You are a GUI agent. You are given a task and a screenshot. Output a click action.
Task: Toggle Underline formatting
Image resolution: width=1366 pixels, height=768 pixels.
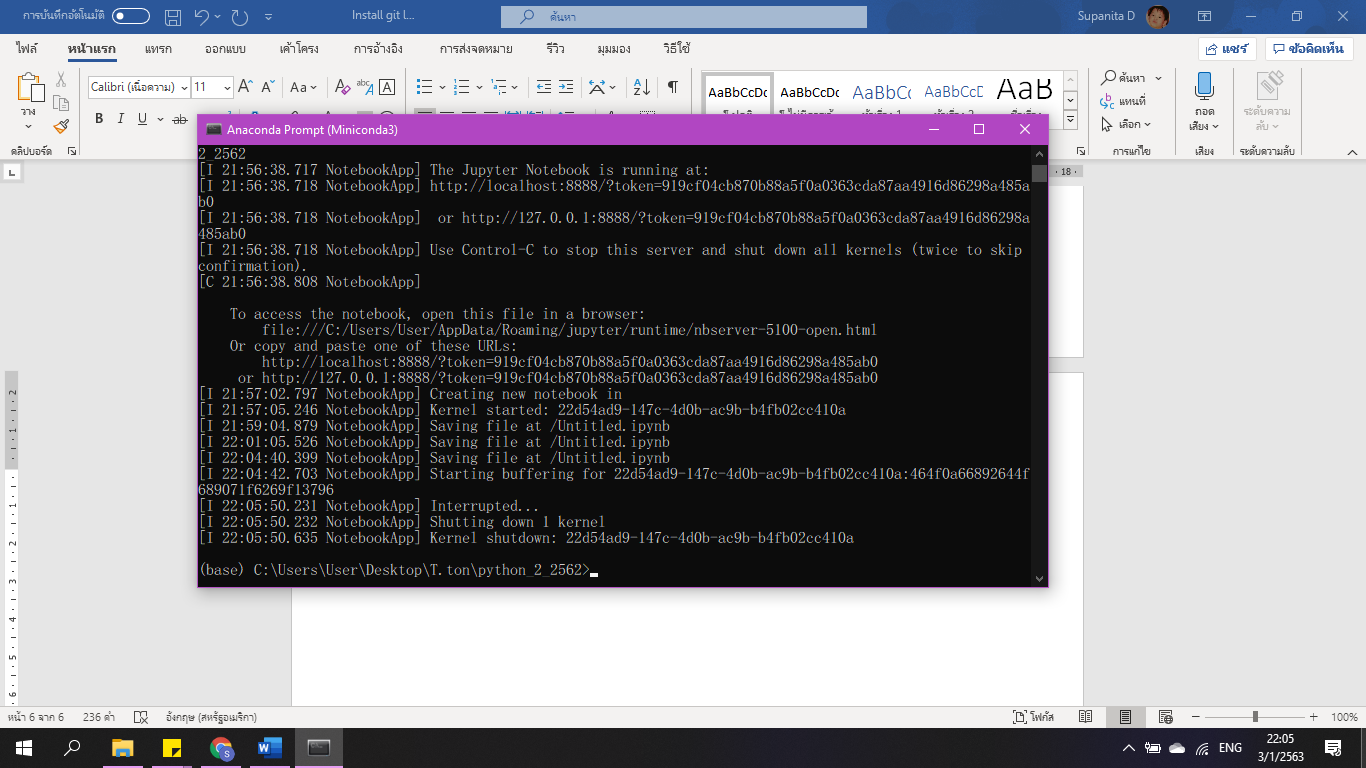pos(143,119)
